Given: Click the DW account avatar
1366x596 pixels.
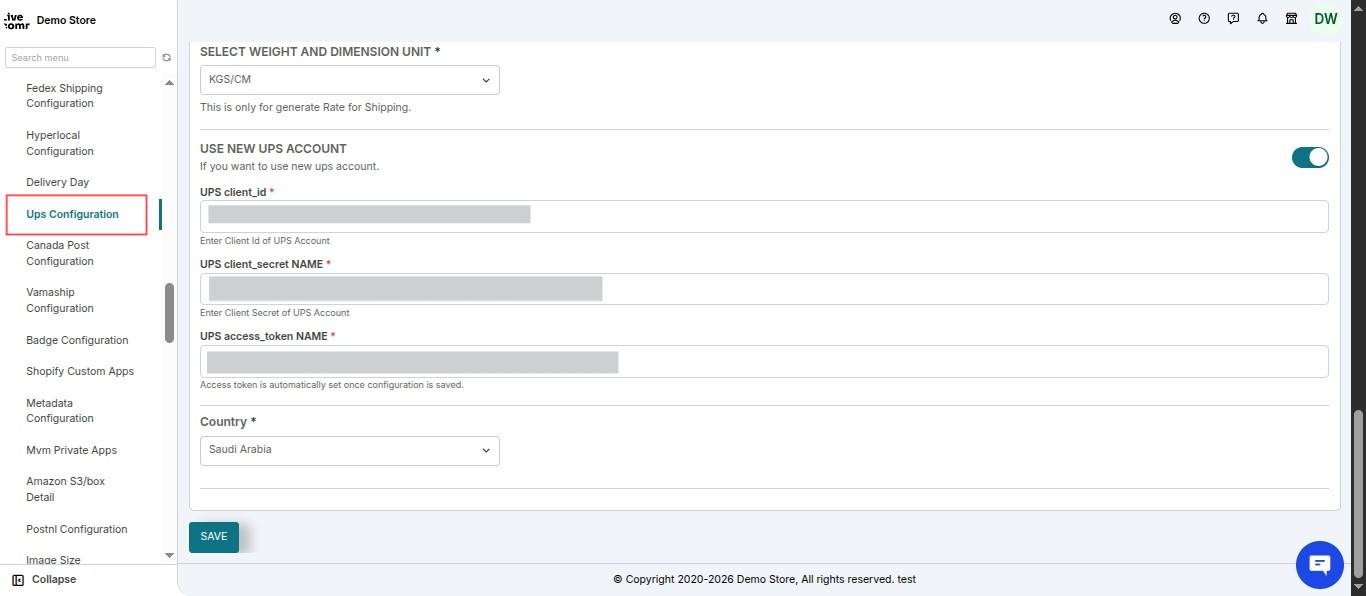Looking at the screenshot, I should [x=1325, y=19].
